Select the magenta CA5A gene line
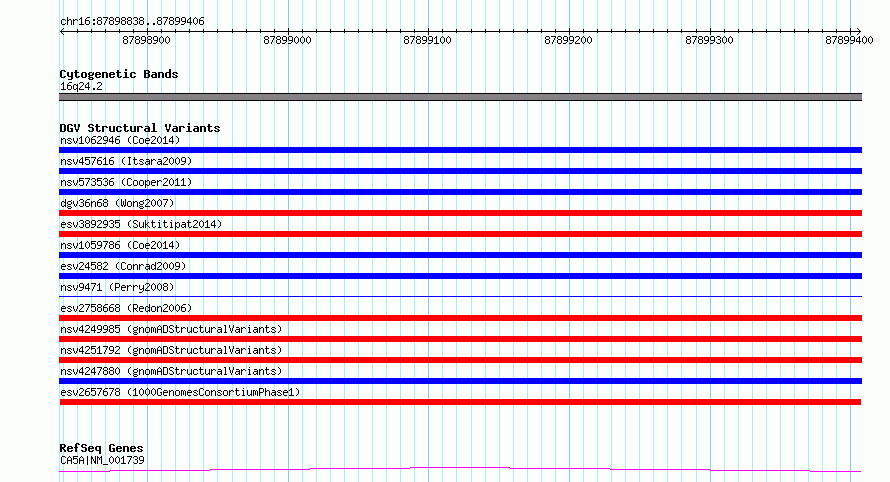The image size is (890, 482). tap(460, 470)
